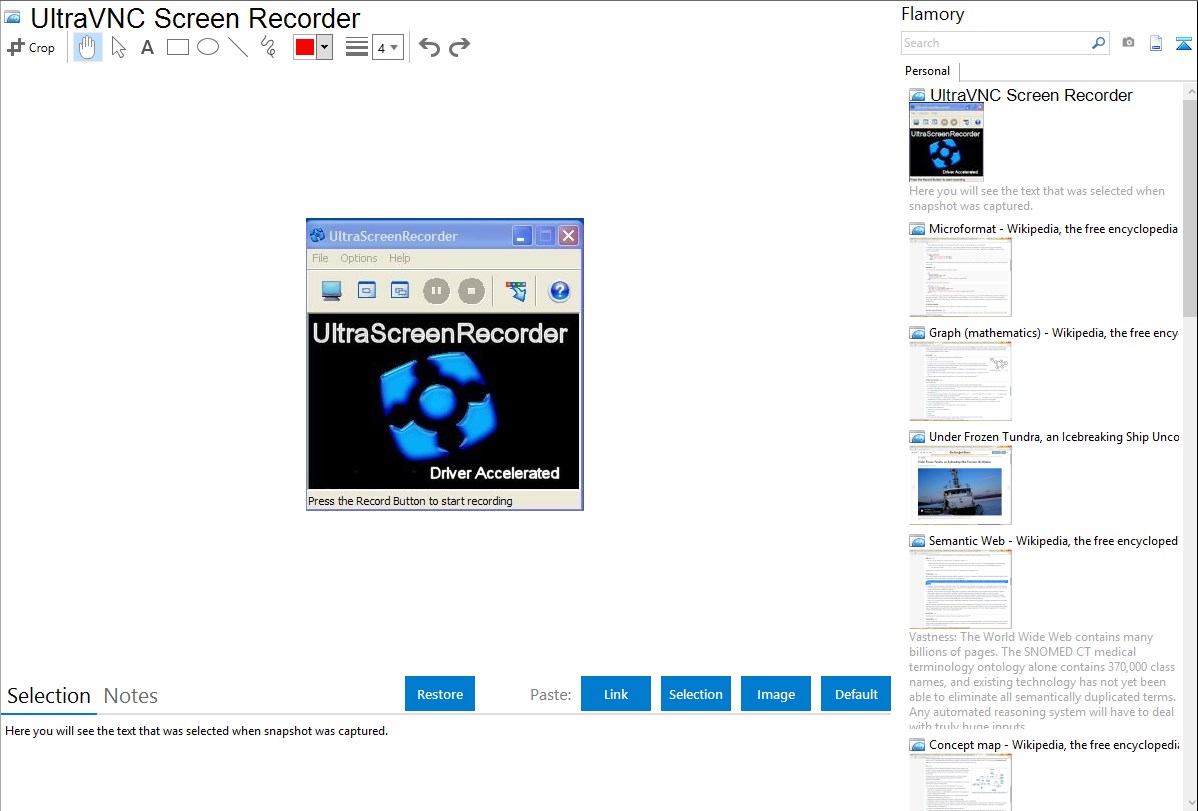This screenshot has width=1198, height=811.
Task: Click the document page icon in Flamory header
Action: coord(1156,43)
